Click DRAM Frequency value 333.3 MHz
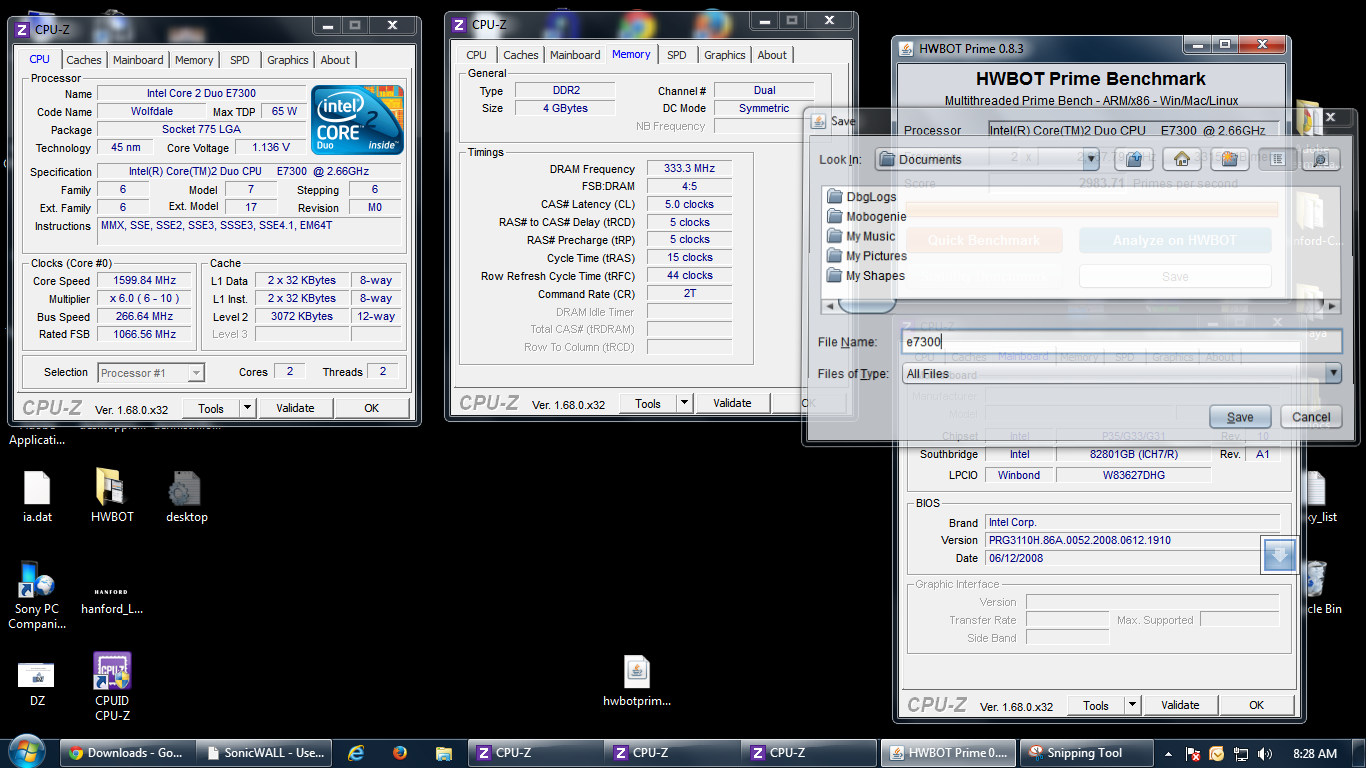The image size is (1366, 768). 689,168
